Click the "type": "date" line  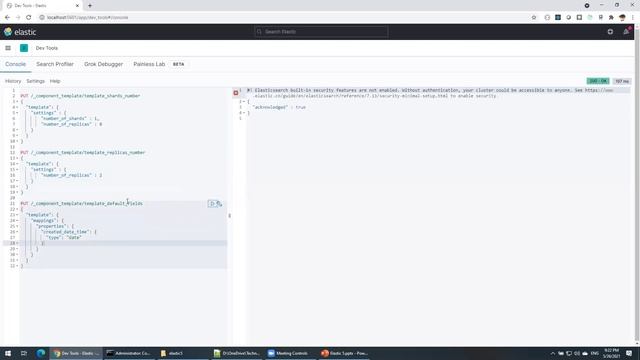click(64, 238)
